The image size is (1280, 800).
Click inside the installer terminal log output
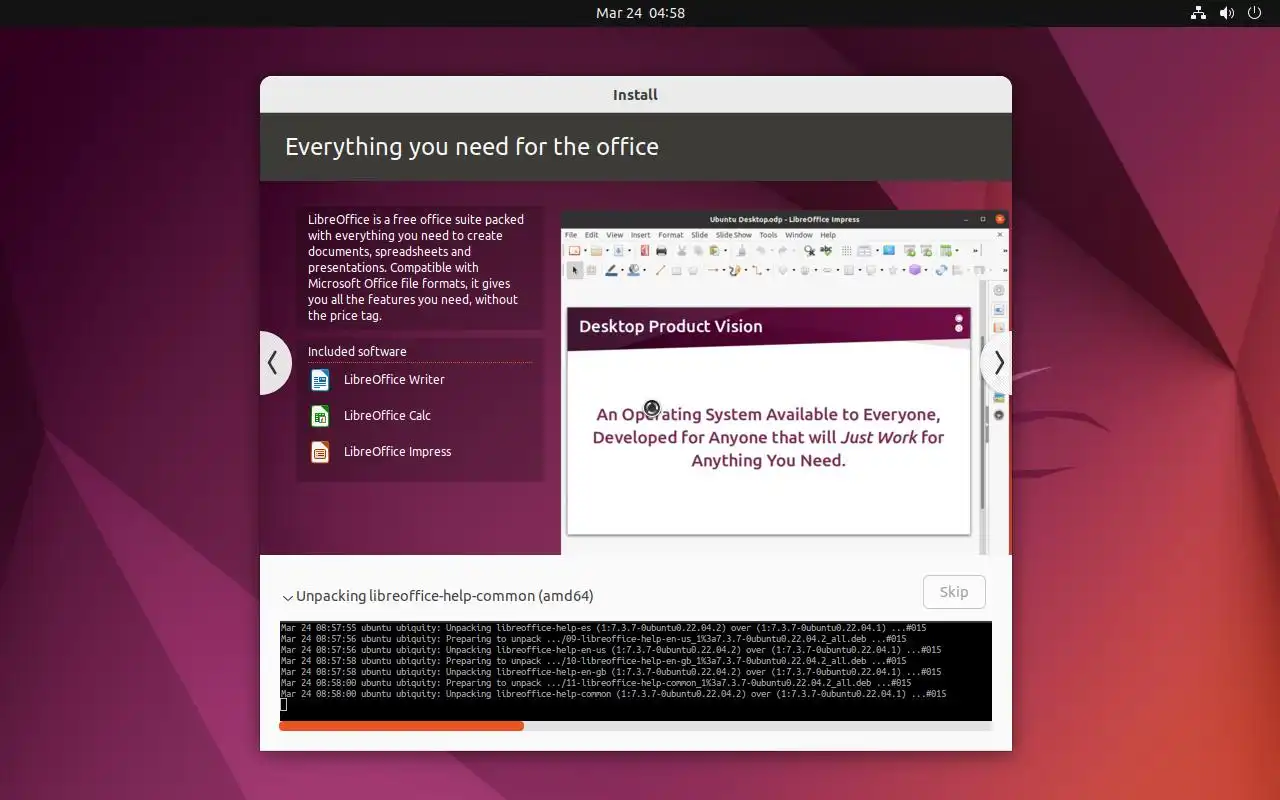tap(635, 670)
